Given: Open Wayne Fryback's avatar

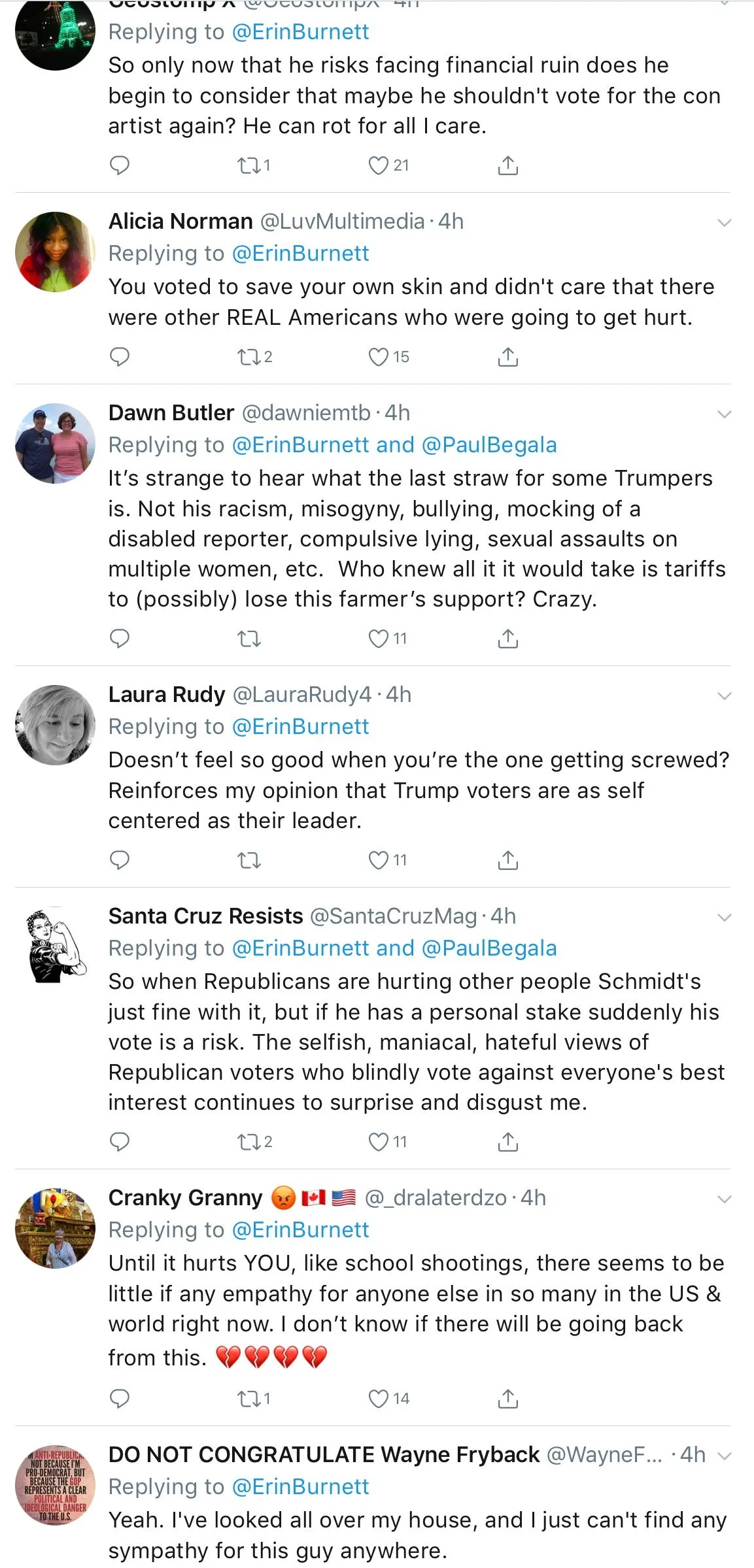Looking at the screenshot, I should 55,1486.
